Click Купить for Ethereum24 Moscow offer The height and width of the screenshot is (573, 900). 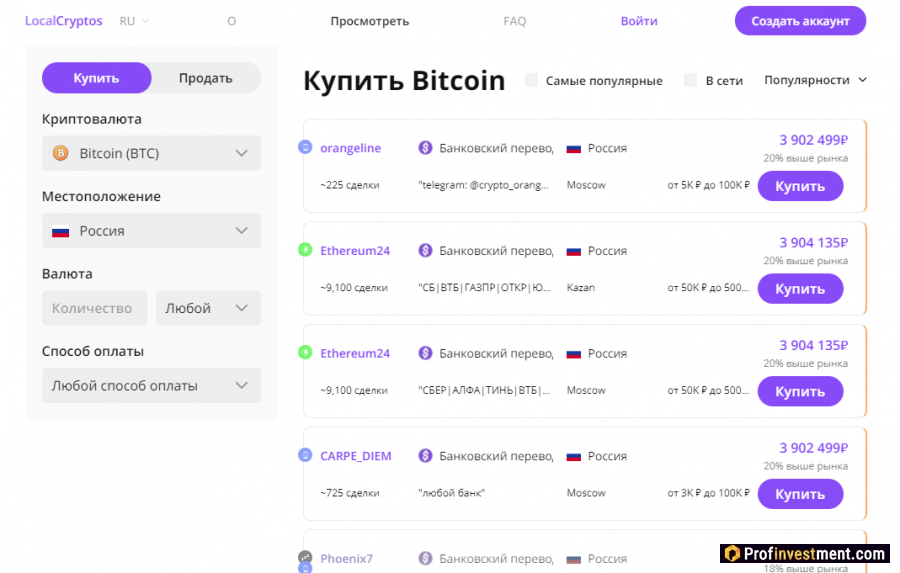(800, 392)
